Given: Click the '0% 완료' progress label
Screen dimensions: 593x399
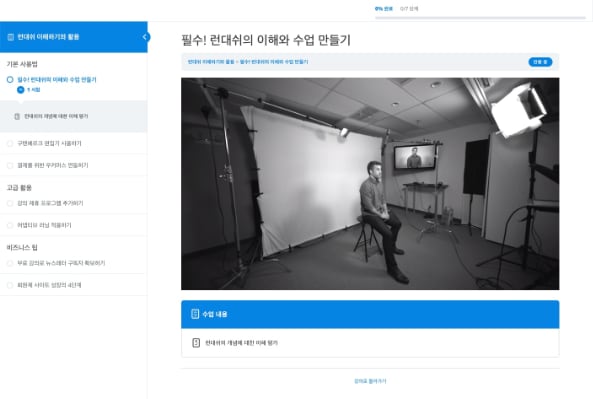Looking at the screenshot, I should click(x=383, y=9).
